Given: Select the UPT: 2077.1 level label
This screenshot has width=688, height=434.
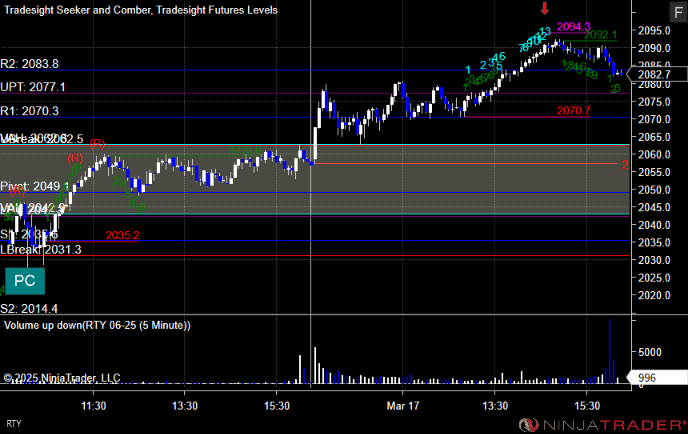Looking at the screenshot, I should click(33, 87).
